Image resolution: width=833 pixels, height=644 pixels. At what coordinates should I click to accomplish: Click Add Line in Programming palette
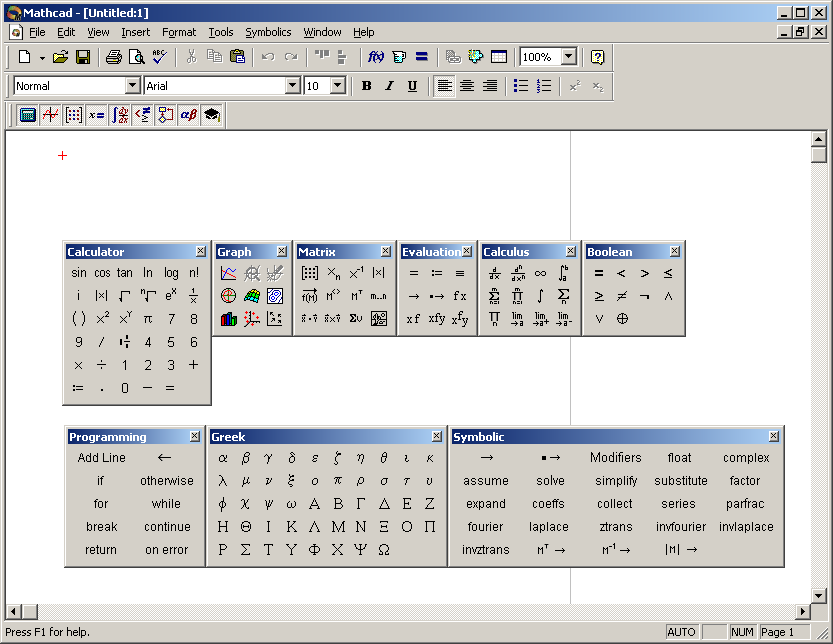pos(101,457)
